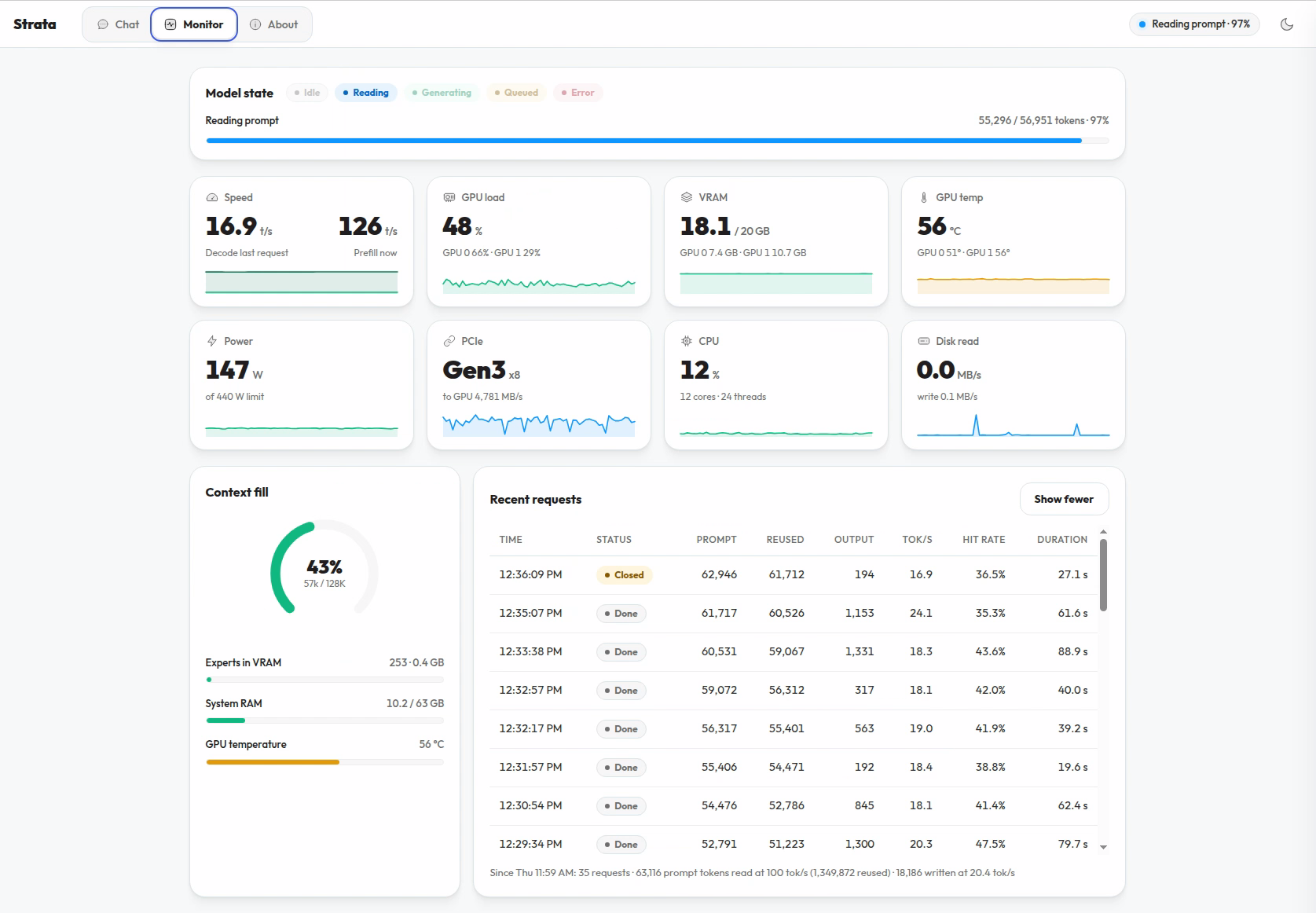The width and height of the screenshot is (1316, 913).
Task: Click the Closed status badge
Action: 624,575
